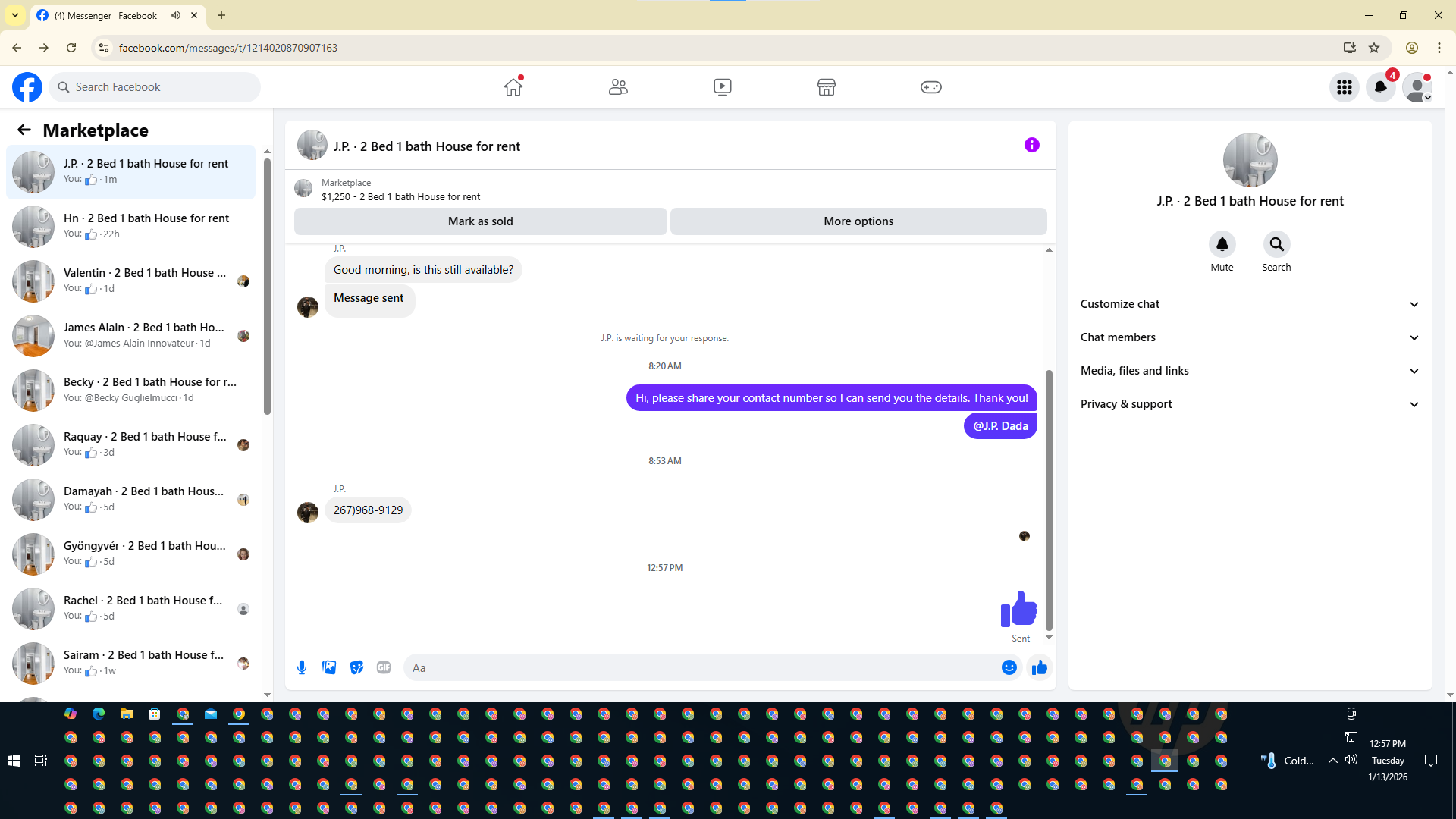Open the notifications bell
The image size is (1456, 819).
pos(1380,87)
